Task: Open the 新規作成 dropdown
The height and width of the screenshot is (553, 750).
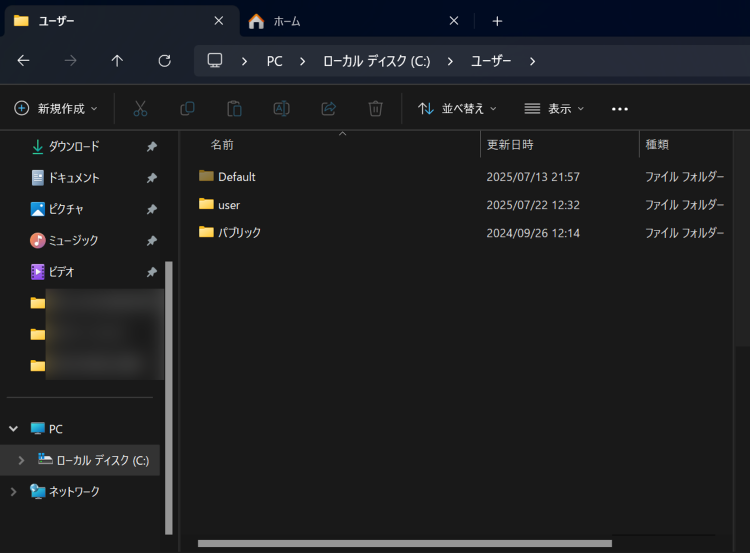Action: [56, 109]
